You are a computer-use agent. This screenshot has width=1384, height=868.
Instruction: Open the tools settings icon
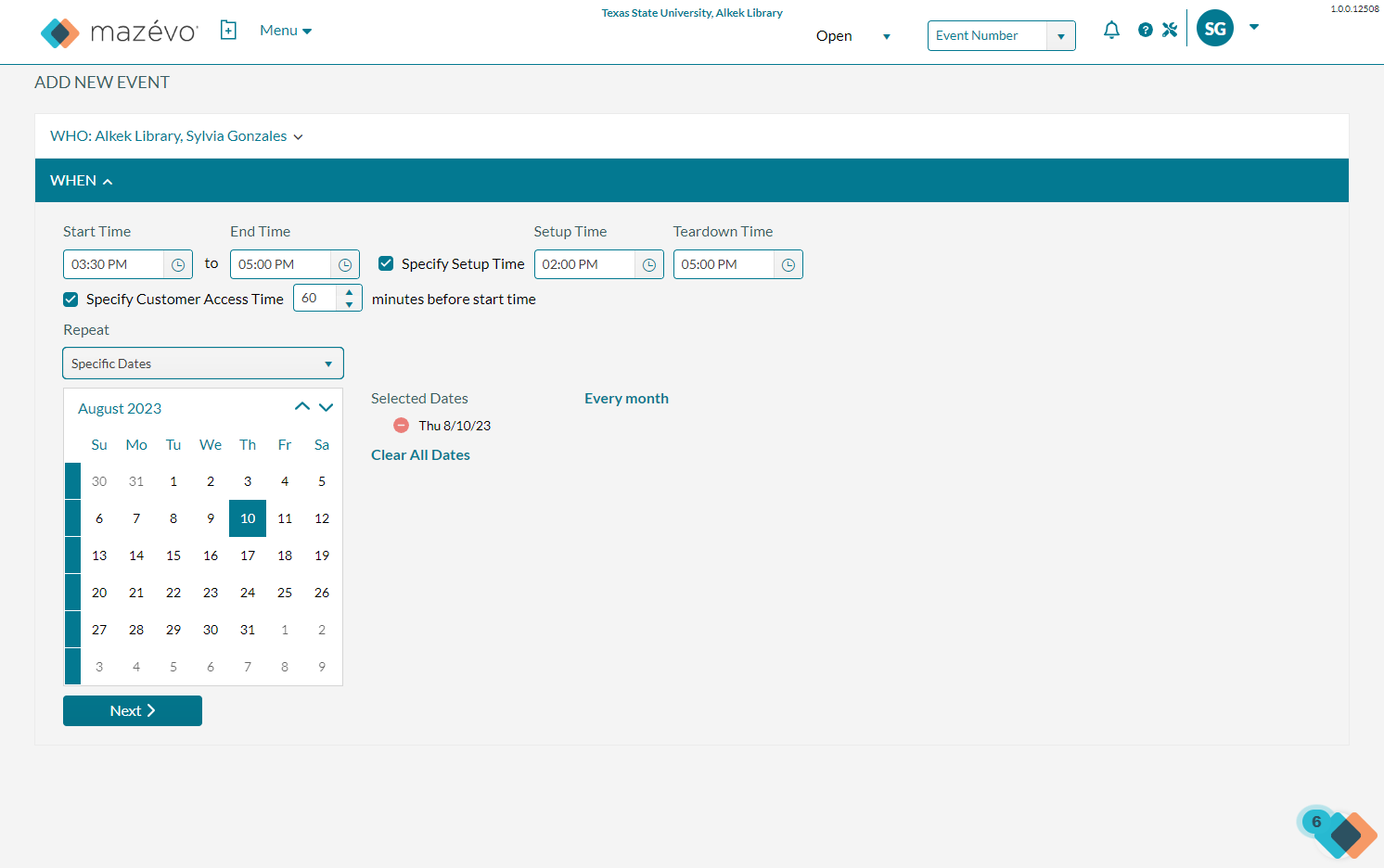(x=1170, y=30)
